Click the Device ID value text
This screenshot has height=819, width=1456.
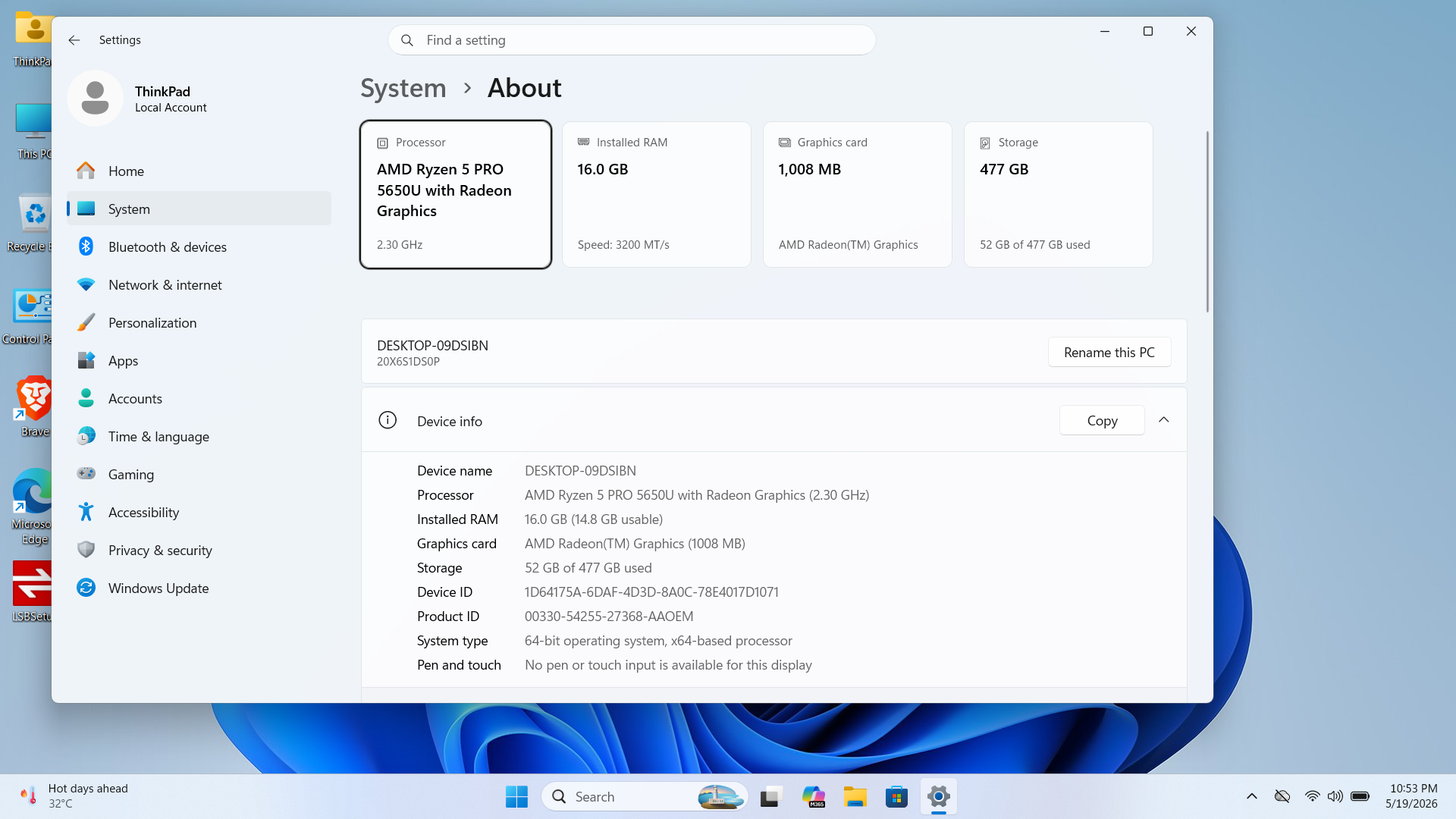651,592
